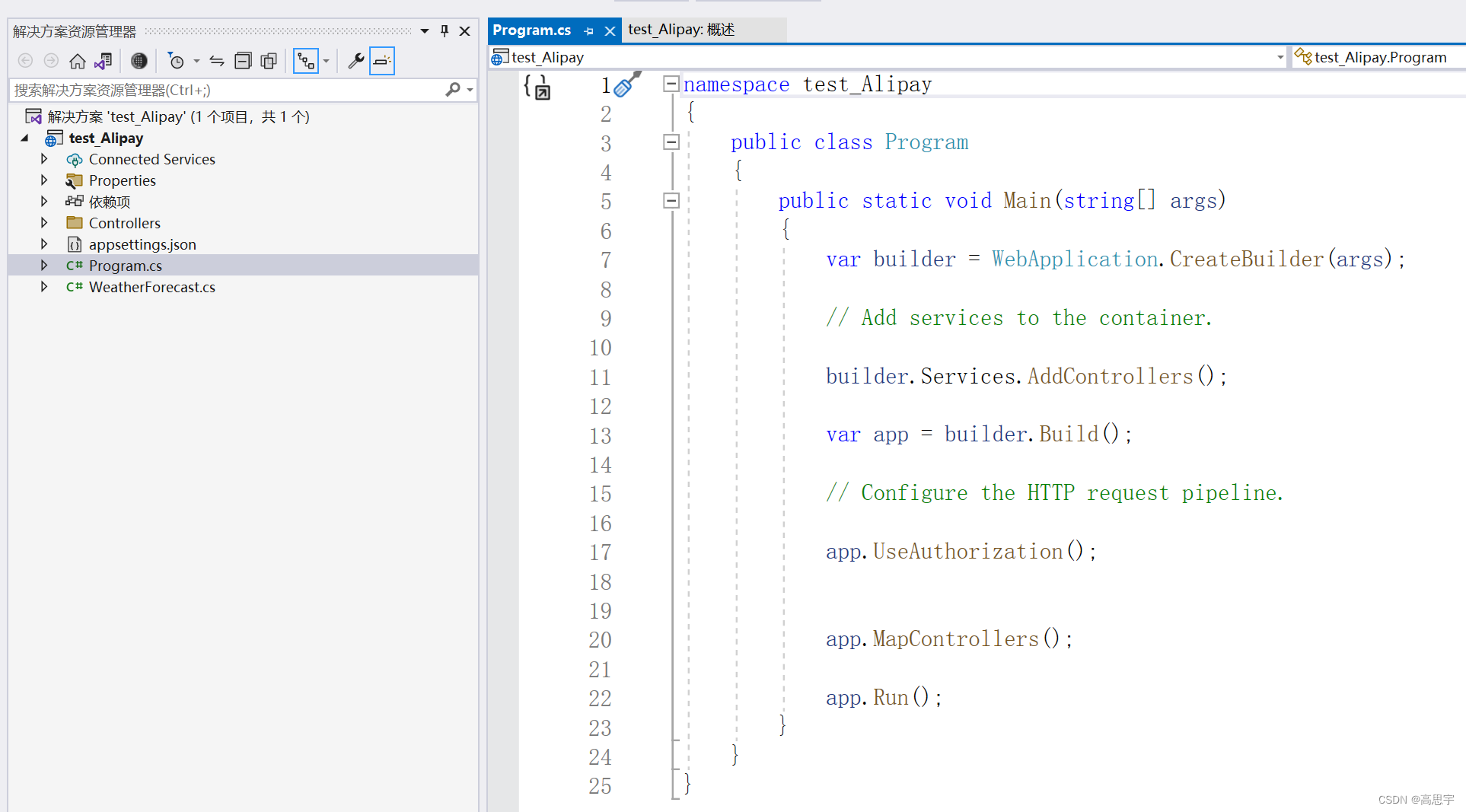Toggle the Preview Selected Items button
This screenshot has width=1466, height=812.
click(382, 61)
